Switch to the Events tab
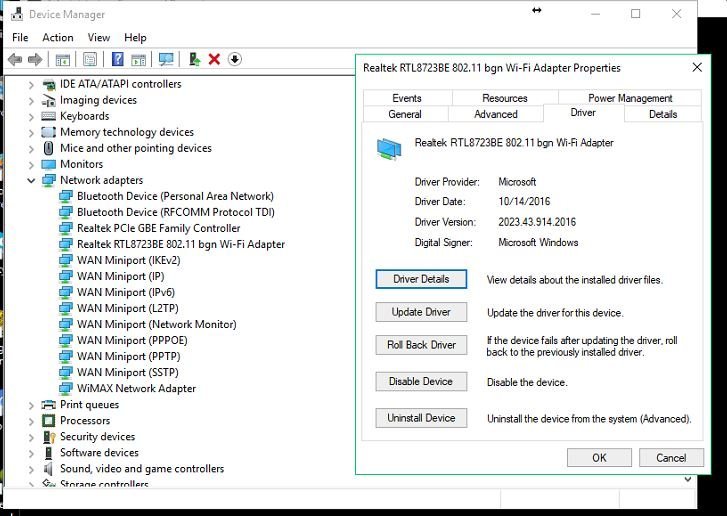Viewport: 727px width, 516px height. [x=407, y=98]
